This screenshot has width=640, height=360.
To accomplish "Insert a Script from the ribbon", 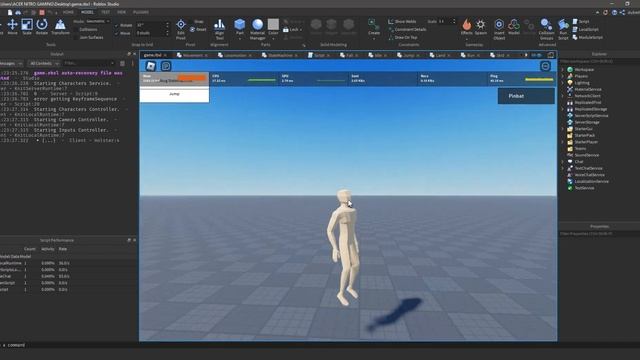I will coord(581,21).
